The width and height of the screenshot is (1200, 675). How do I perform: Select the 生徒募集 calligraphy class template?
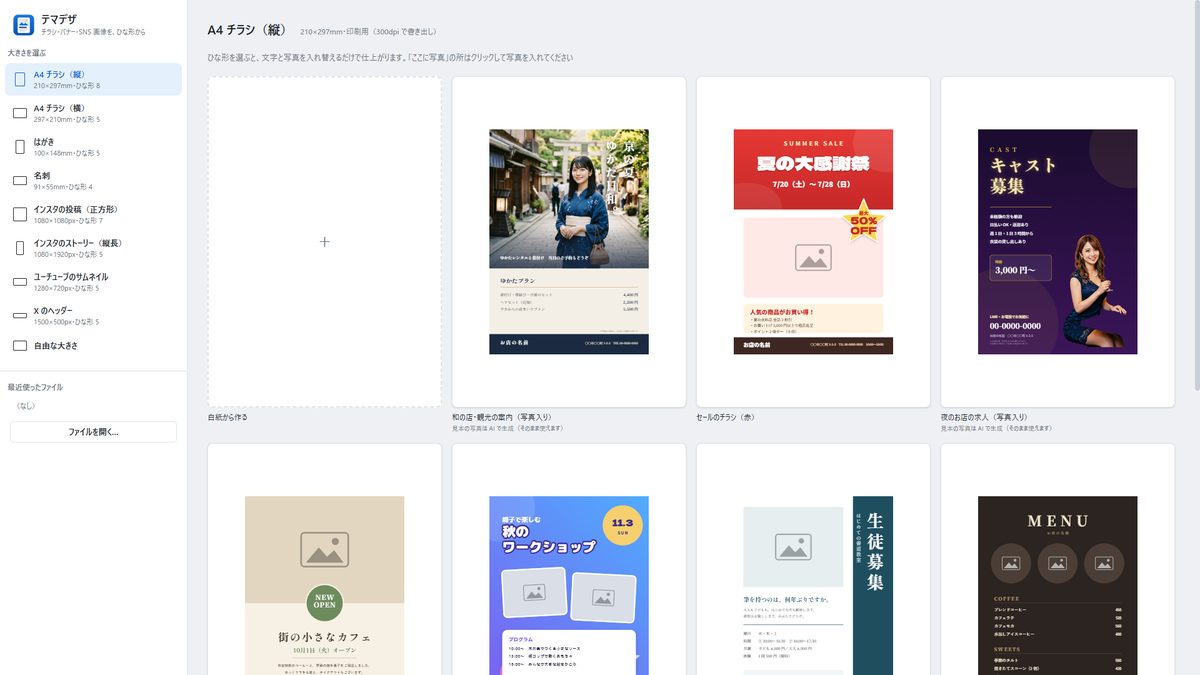(x=813, y=560)
